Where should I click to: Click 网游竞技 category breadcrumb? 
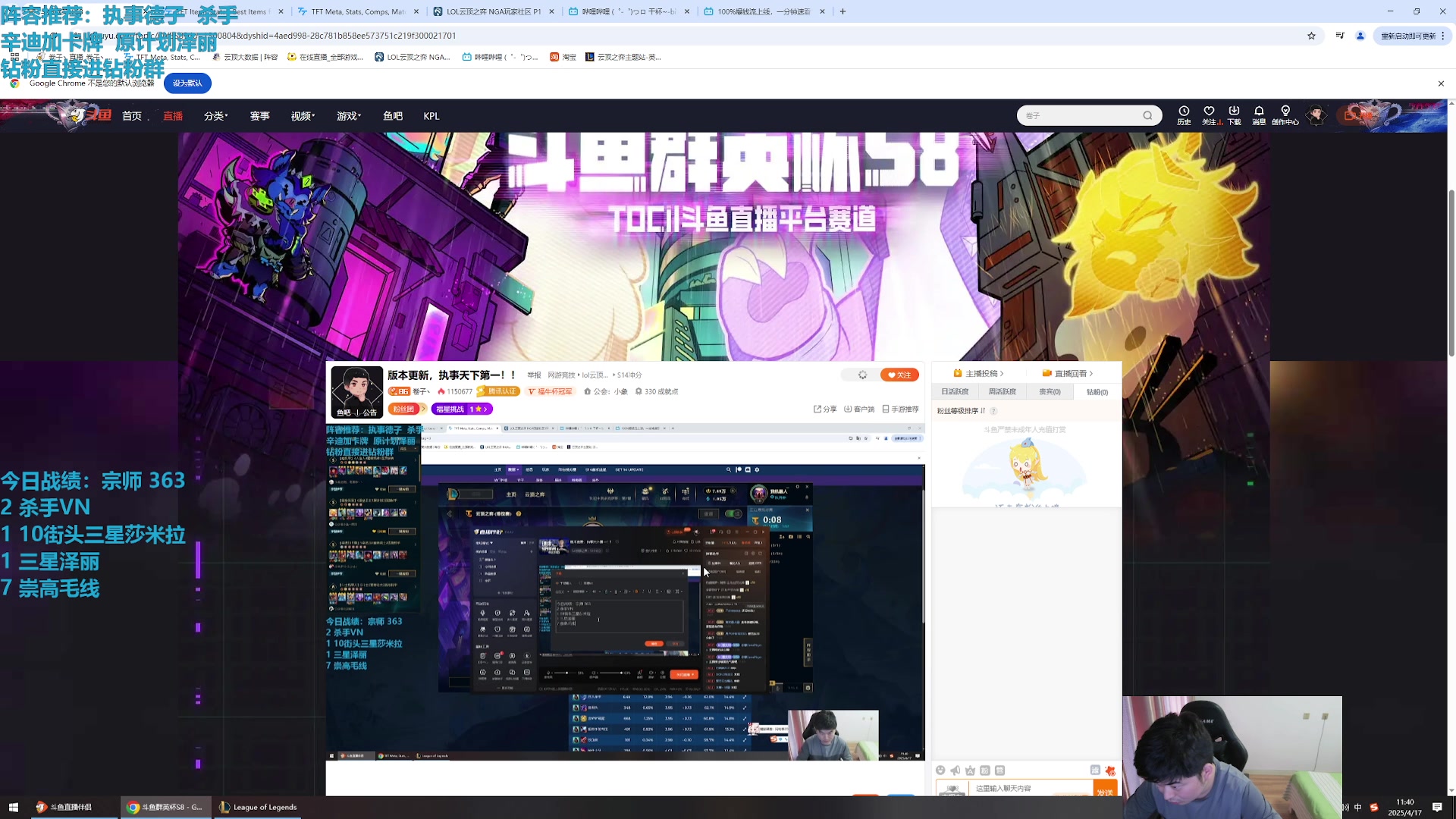click(x=561, y=375)
